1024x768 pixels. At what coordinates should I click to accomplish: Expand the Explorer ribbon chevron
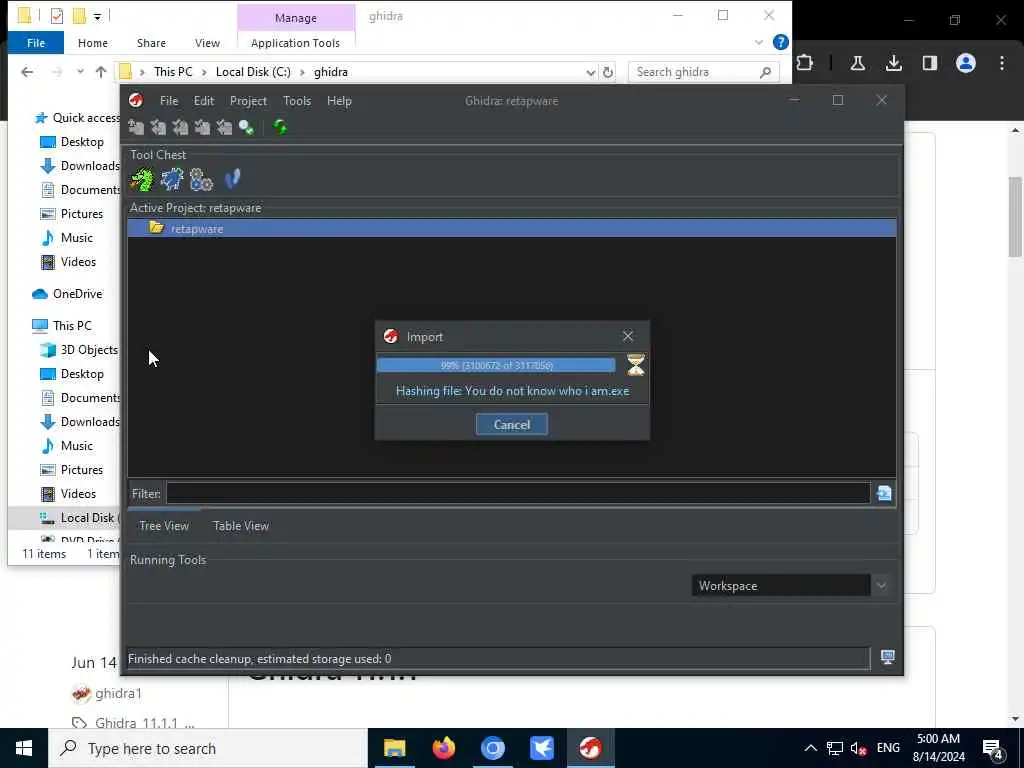click(x=759, y=42)
